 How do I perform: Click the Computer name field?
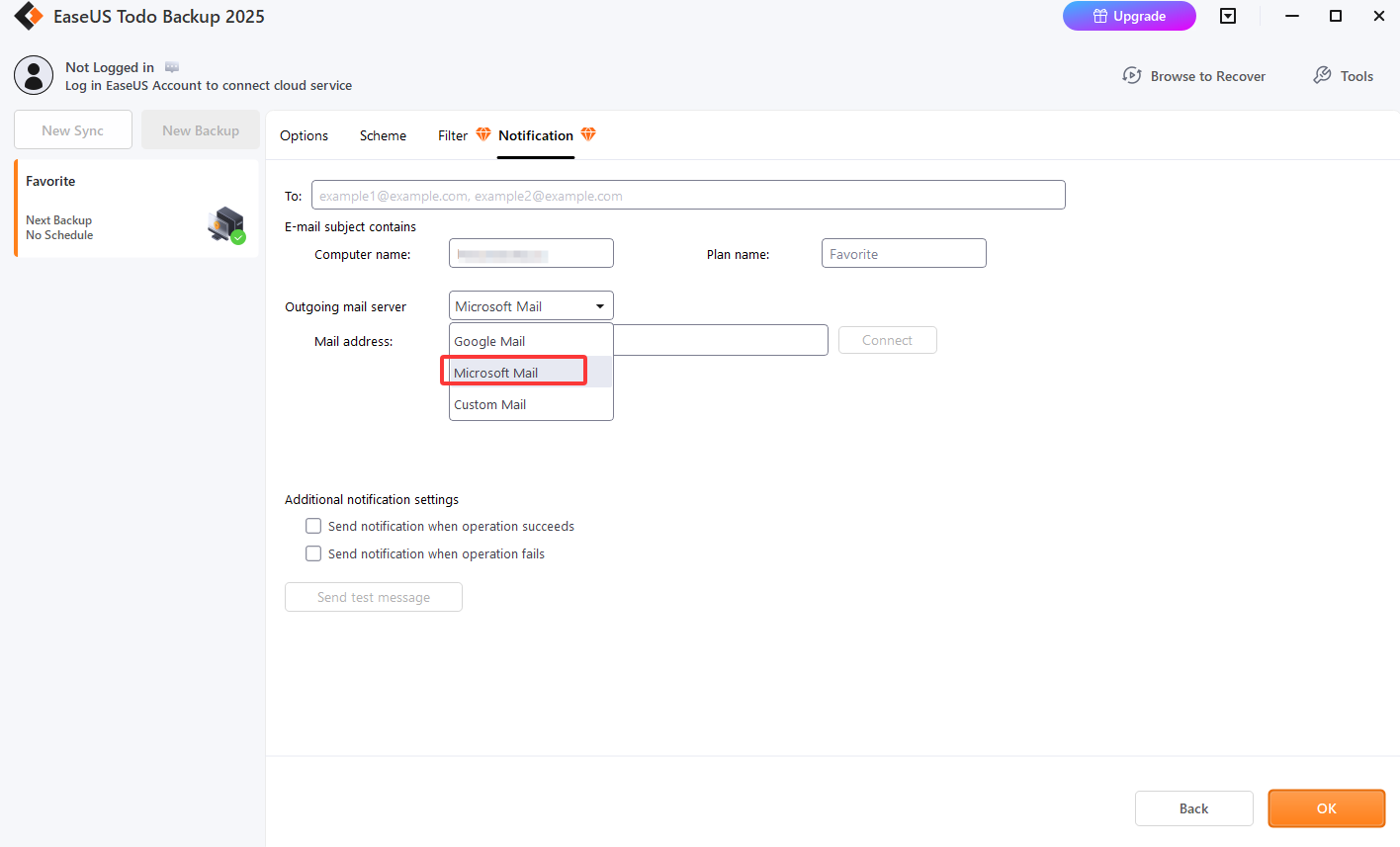tap(531, 253)
